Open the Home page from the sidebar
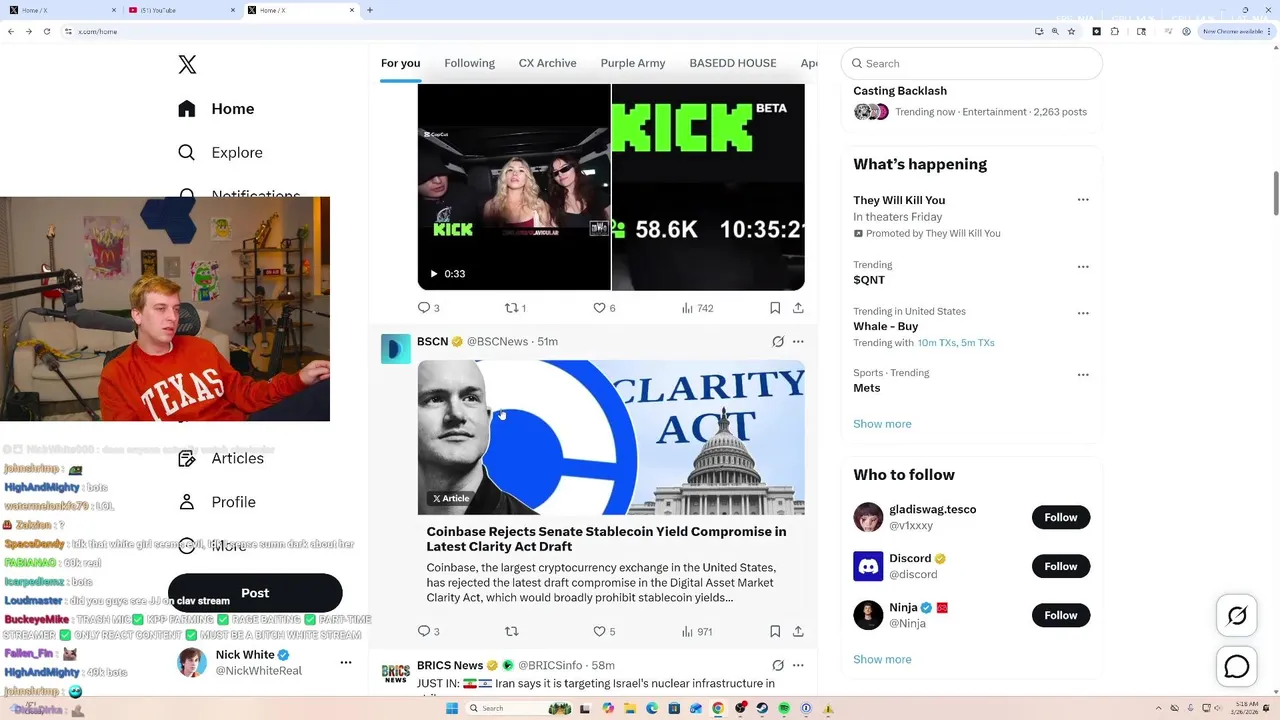The height and width of the screenshot is (720, 1280). [217, 109]
